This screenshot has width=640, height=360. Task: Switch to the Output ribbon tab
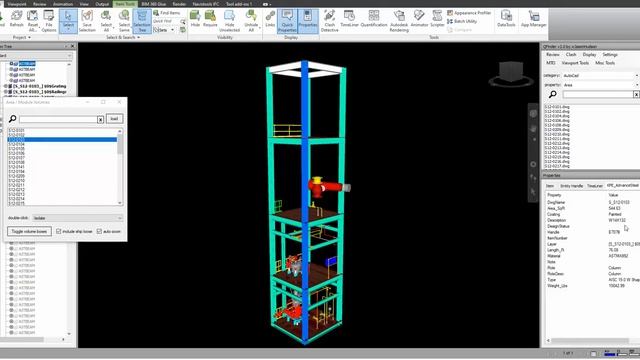click(102, 4)
